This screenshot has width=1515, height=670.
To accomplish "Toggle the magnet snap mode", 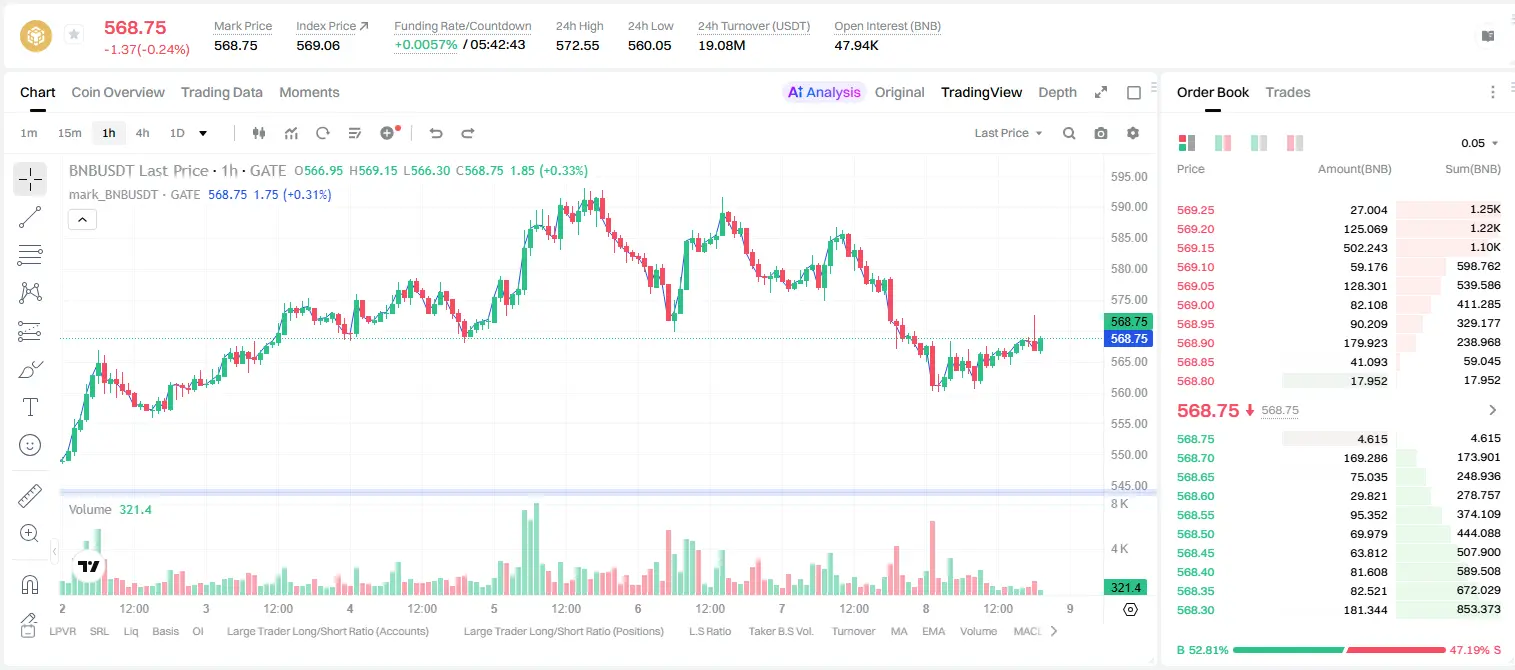I will [30, 584].
